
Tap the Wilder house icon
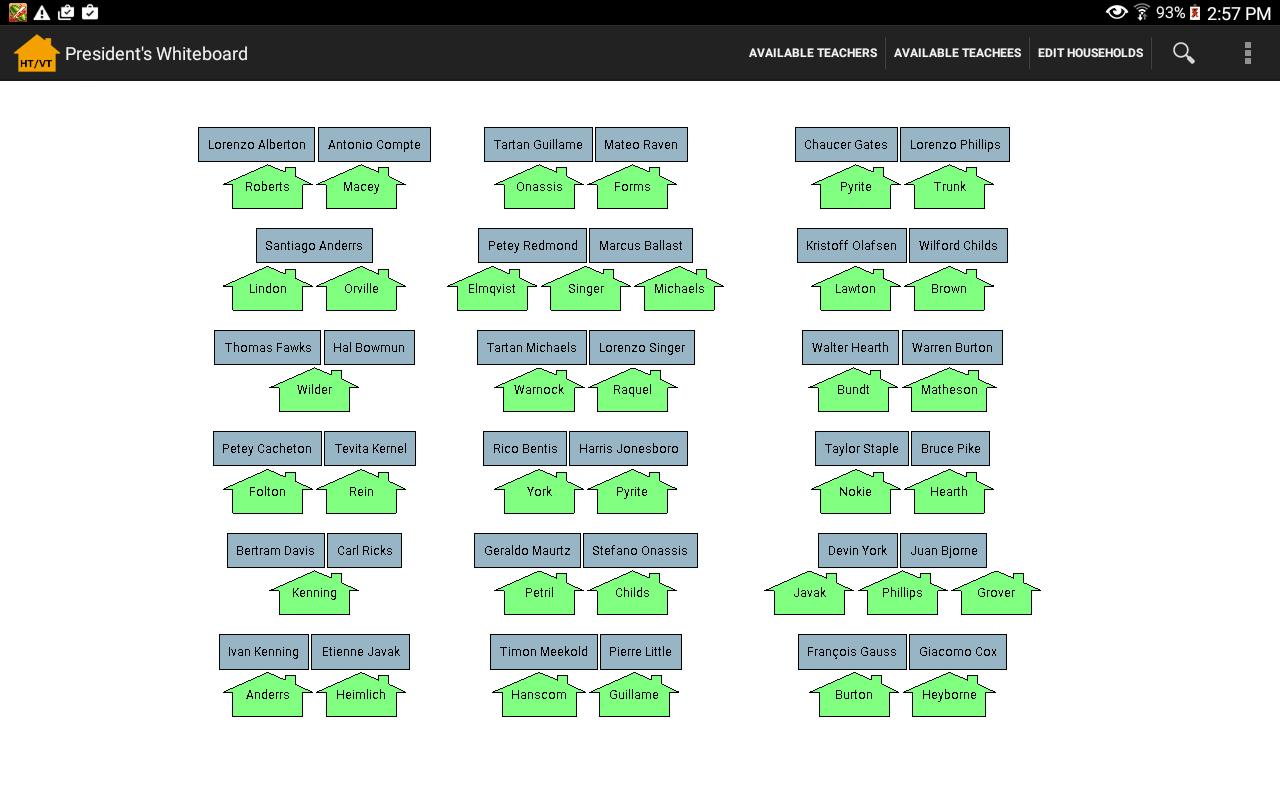[x=314, y=391]
